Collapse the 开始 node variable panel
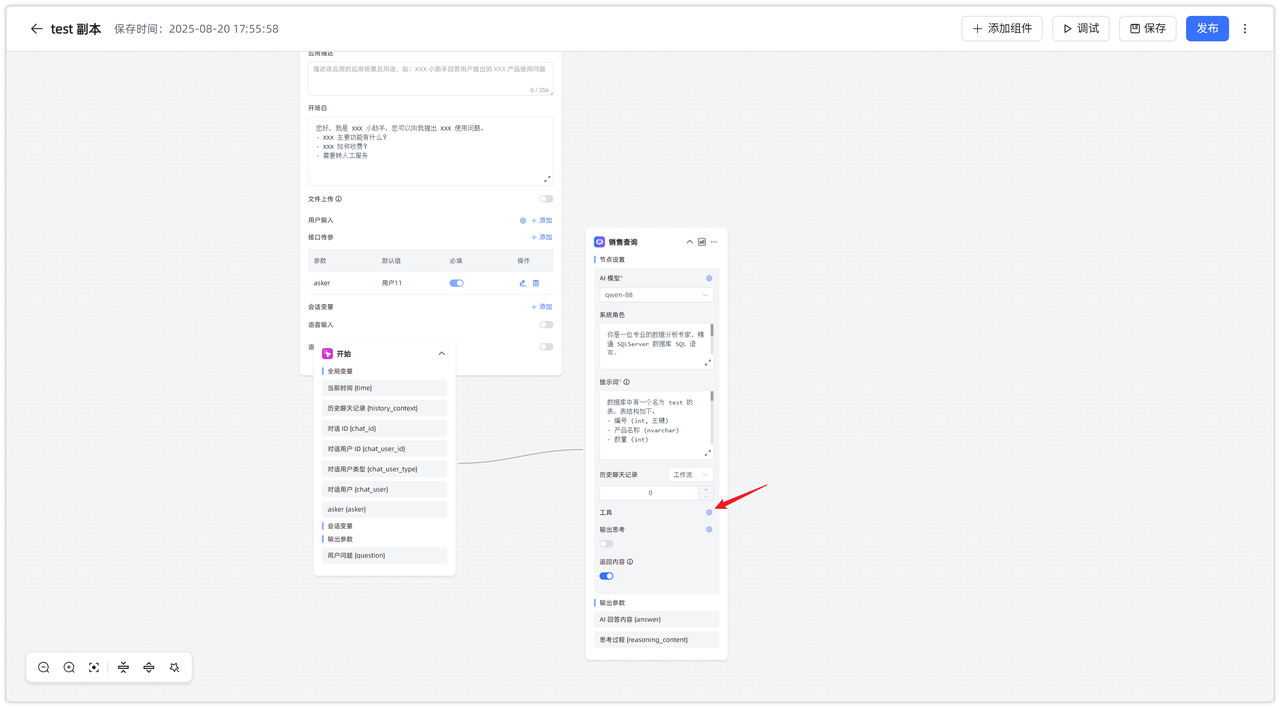 coord(441,353)
